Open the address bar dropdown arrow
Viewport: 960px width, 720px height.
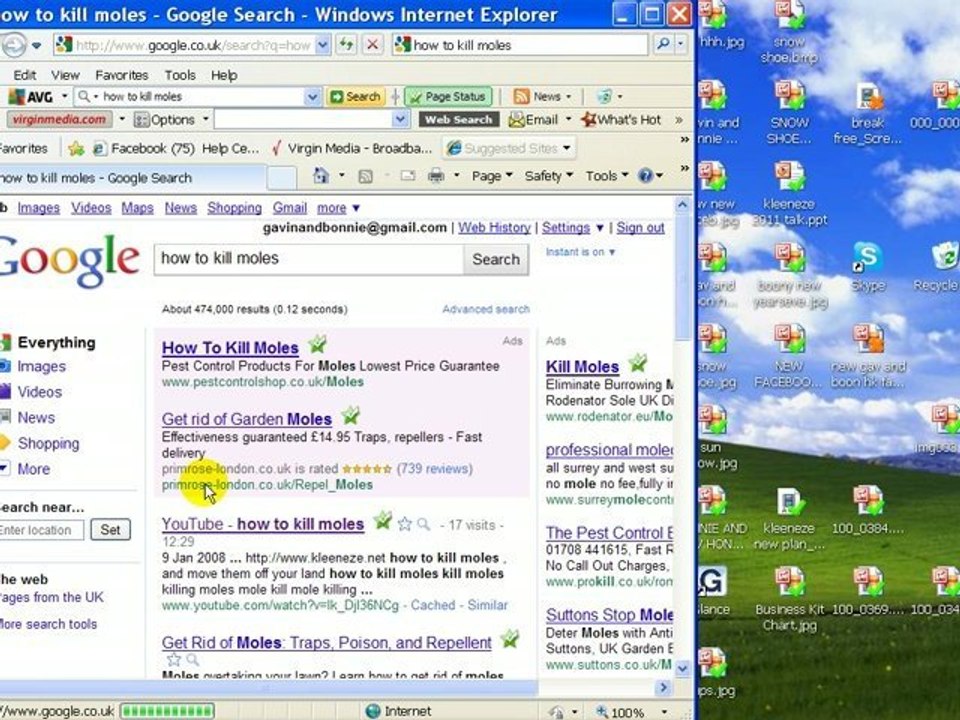323,45
